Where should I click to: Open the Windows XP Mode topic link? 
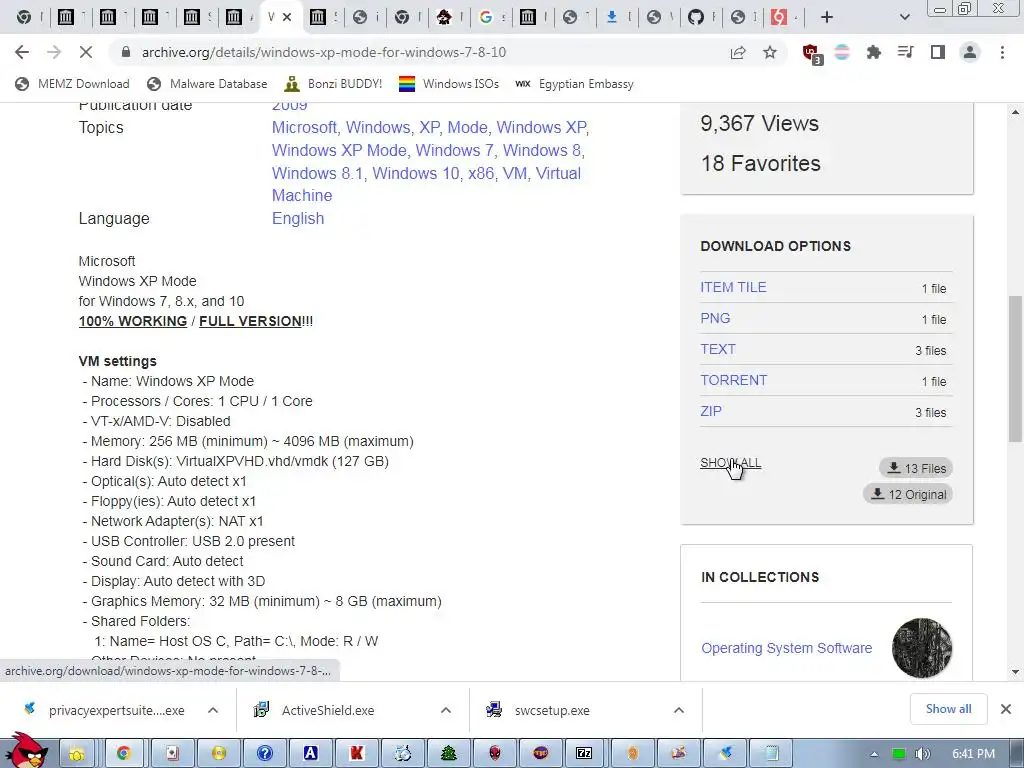[x=340, y=150]
